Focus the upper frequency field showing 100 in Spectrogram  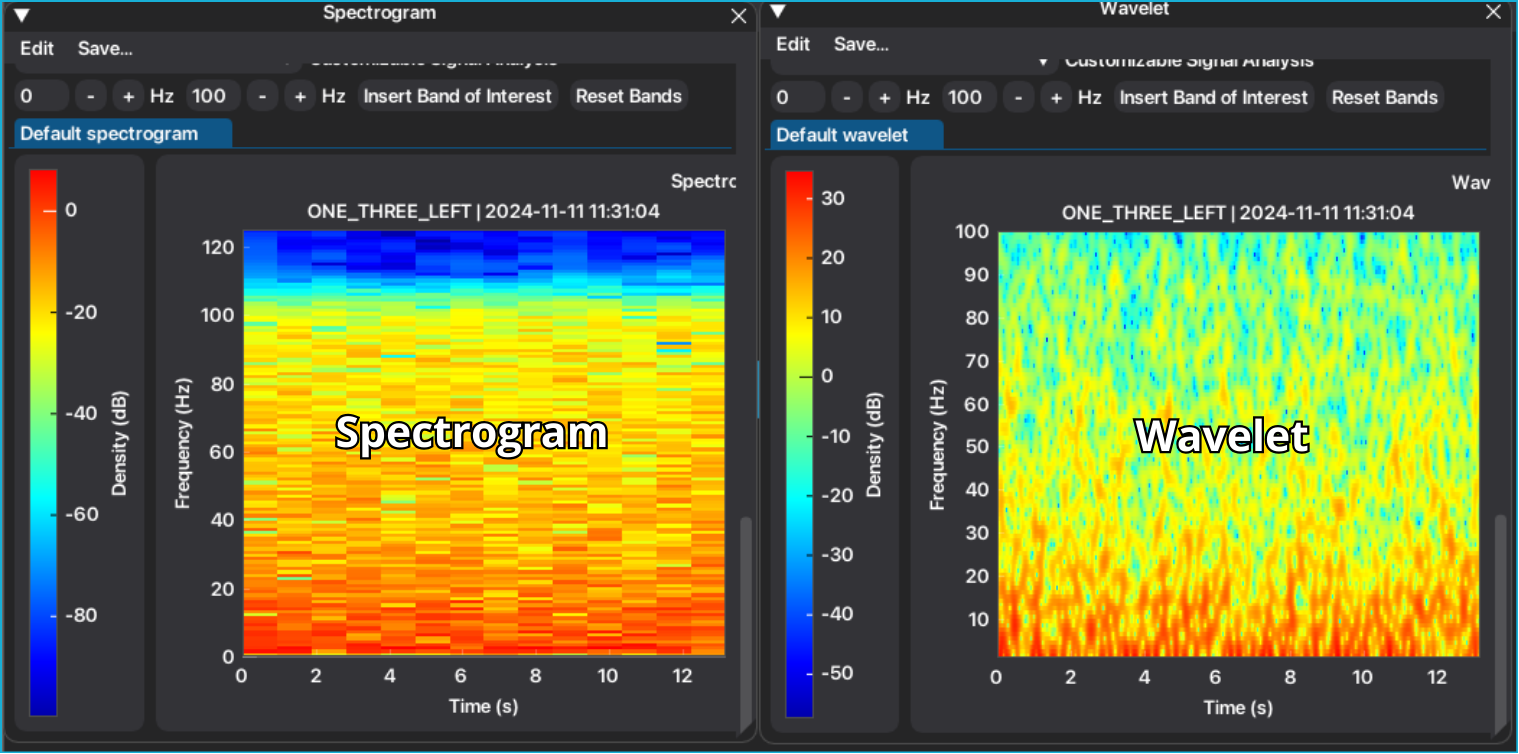pos(213,96)
